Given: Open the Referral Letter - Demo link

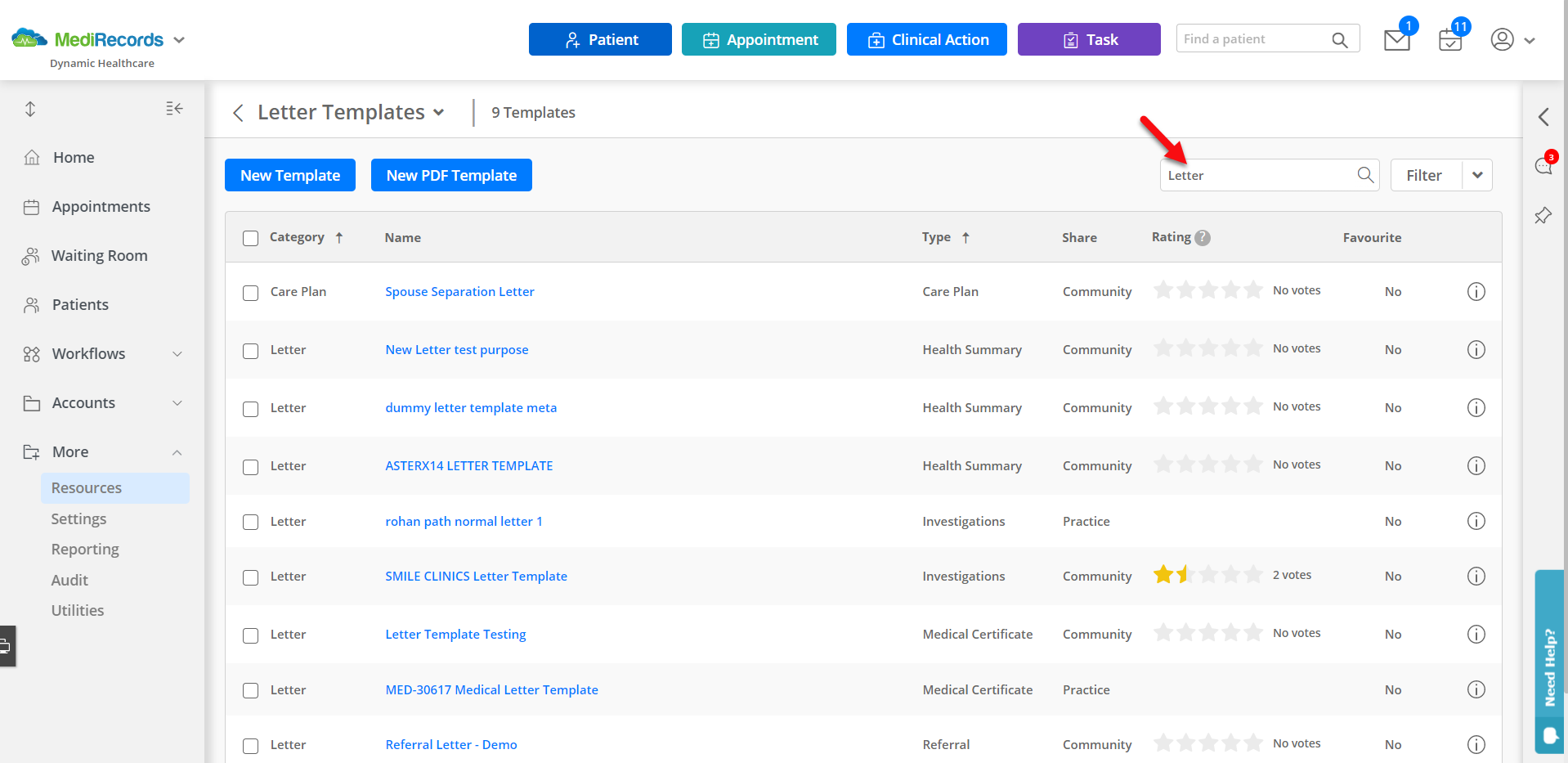Looking at the screenshot, I should pyautogui.click(x=451, y=744).
